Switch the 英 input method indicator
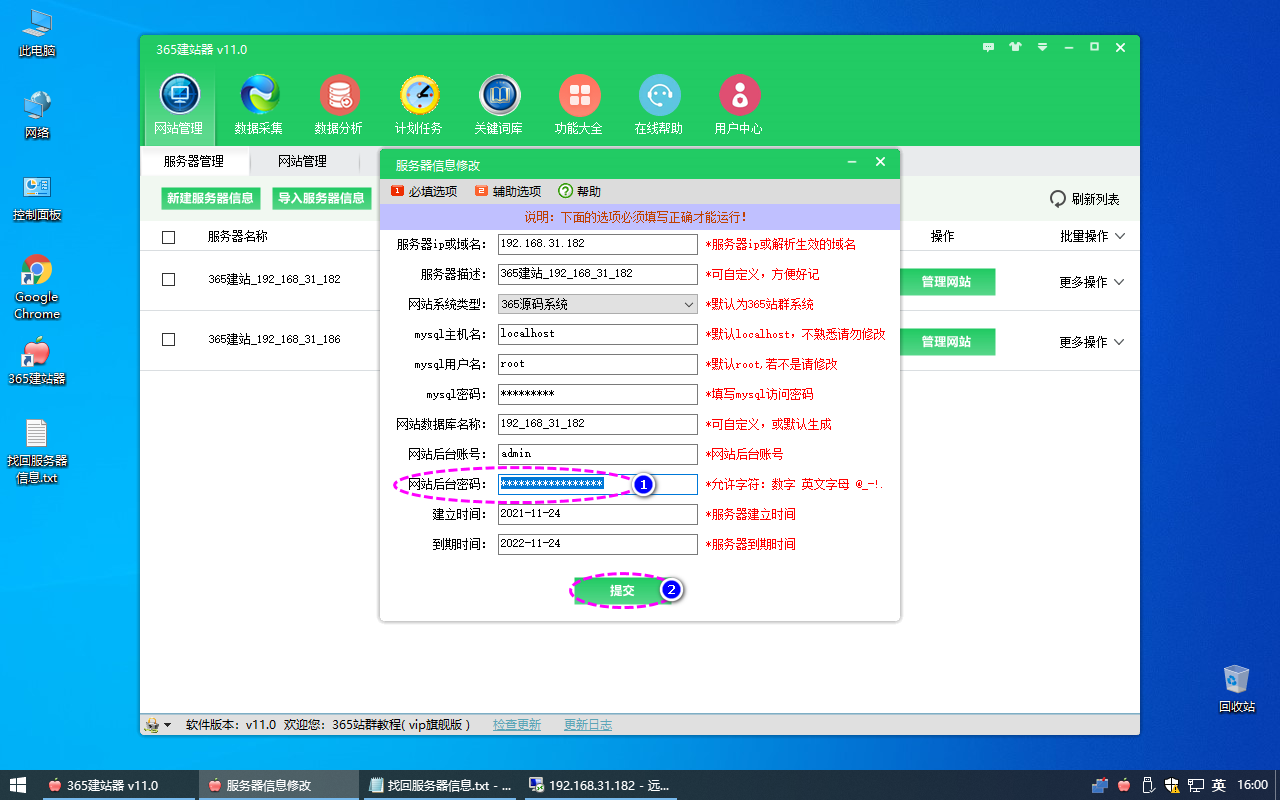 (x=1219, y=785)
